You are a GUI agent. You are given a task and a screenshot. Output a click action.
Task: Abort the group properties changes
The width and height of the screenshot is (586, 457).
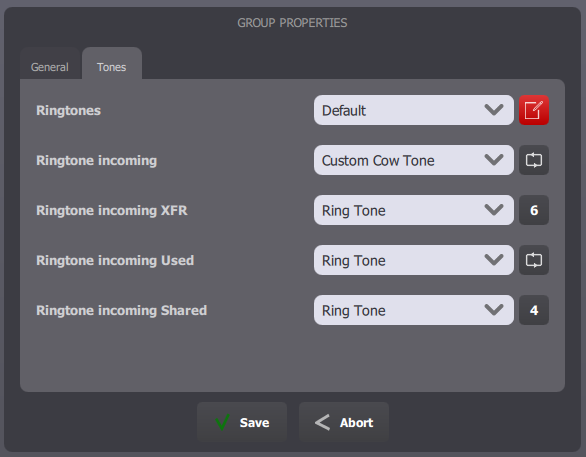pos(344,422)
